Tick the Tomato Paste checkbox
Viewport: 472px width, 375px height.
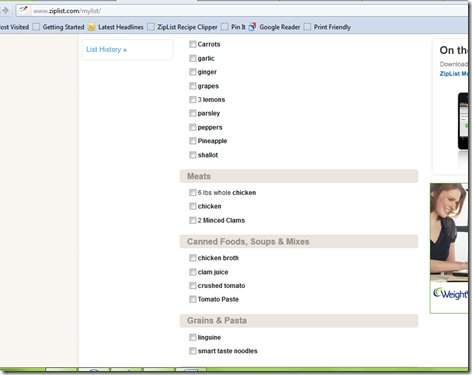[192, 299]
